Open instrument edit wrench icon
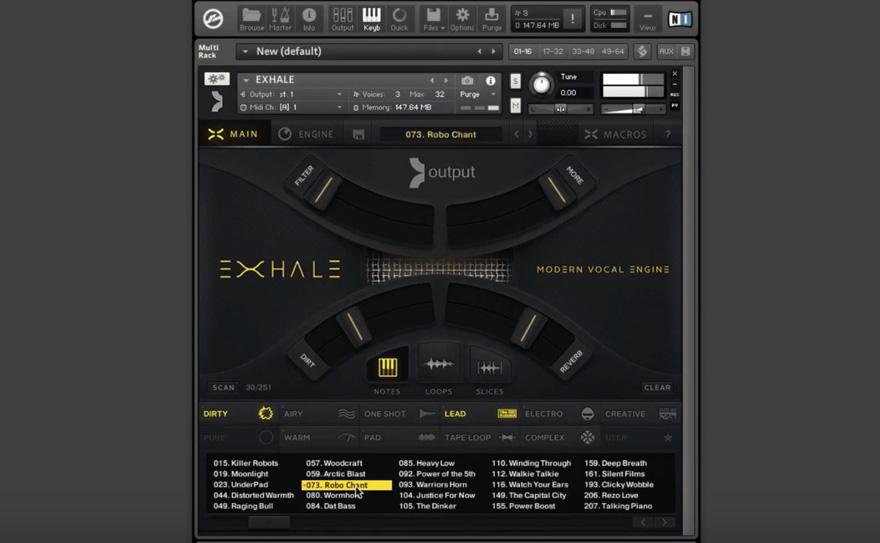Viewport: 880px width, 543px height. click(217, 79)
